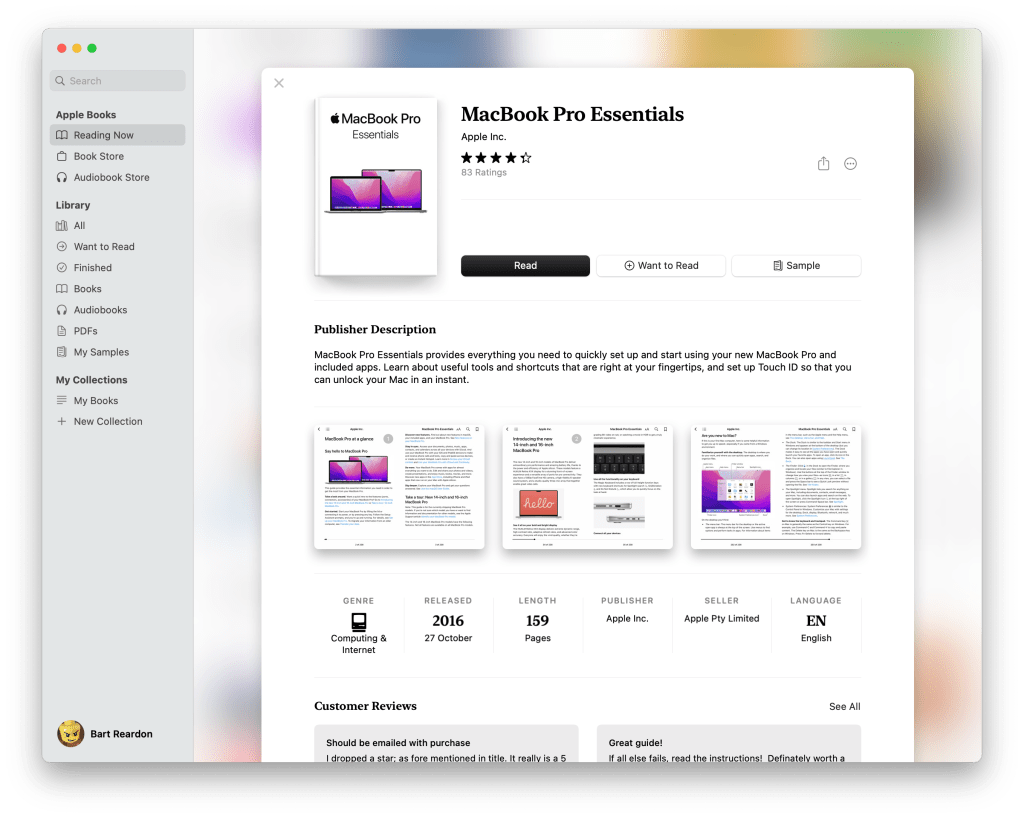Viewport: 1024px width, 818px height.
Task: Click Bart Reardon's account avatar
Action: 71,734
